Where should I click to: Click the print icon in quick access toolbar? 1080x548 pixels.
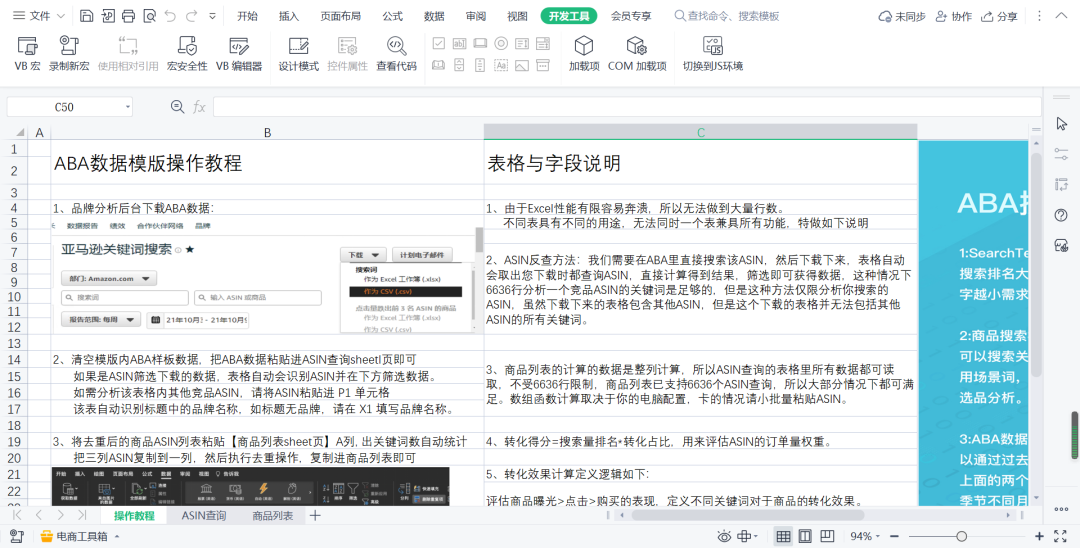tap(128, 16)
